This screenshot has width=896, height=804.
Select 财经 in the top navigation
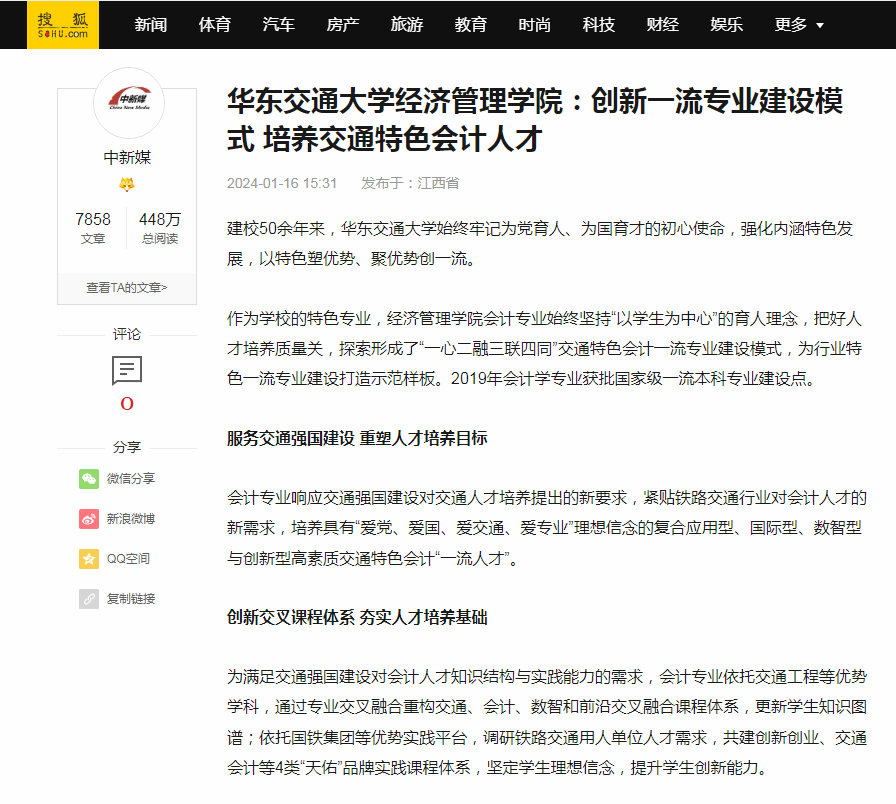point(663,25)
